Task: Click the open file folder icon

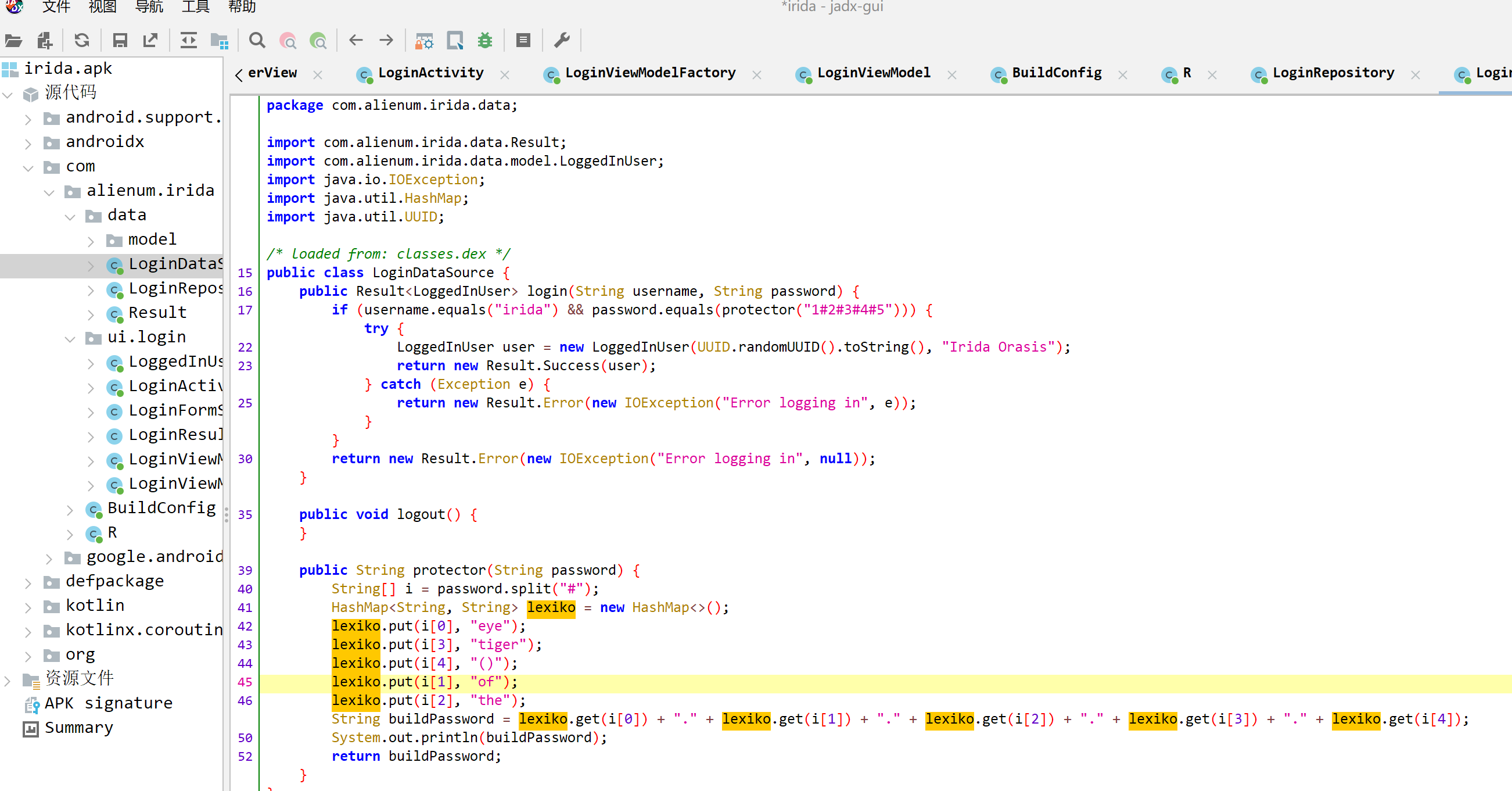Action: [13, 41]
